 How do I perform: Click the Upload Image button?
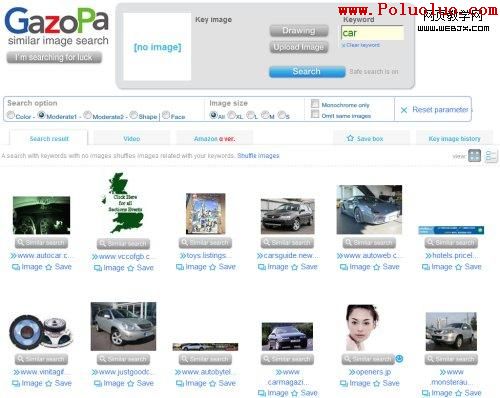click(299, 47)
